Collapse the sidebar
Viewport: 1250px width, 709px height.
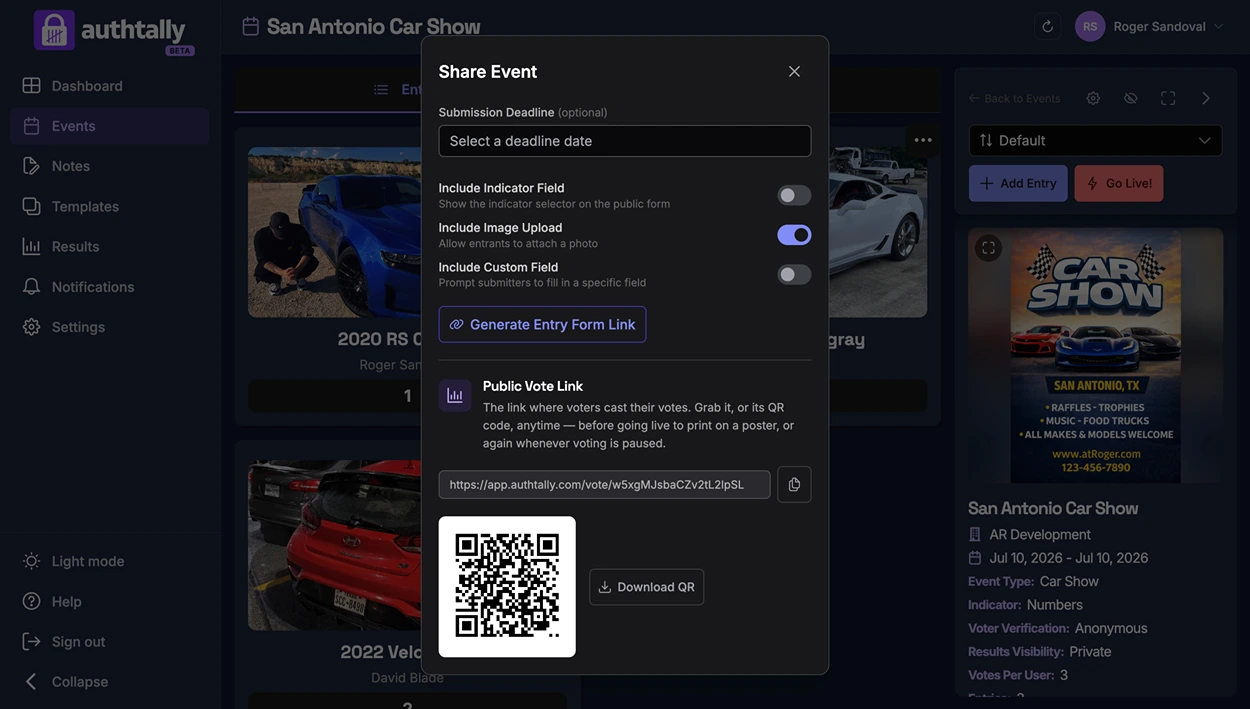(110, 681)
